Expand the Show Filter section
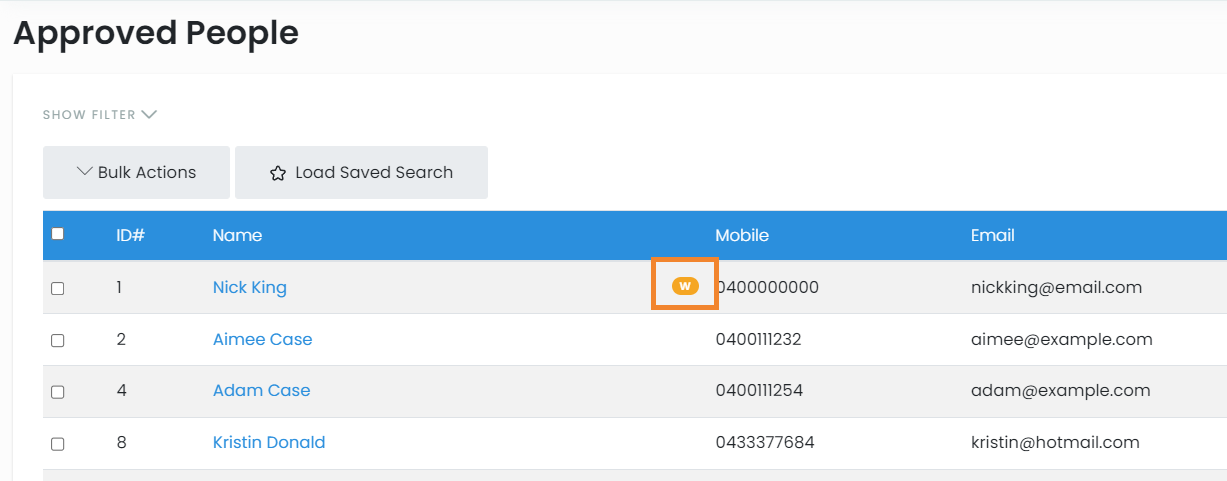 click(100, 115)
